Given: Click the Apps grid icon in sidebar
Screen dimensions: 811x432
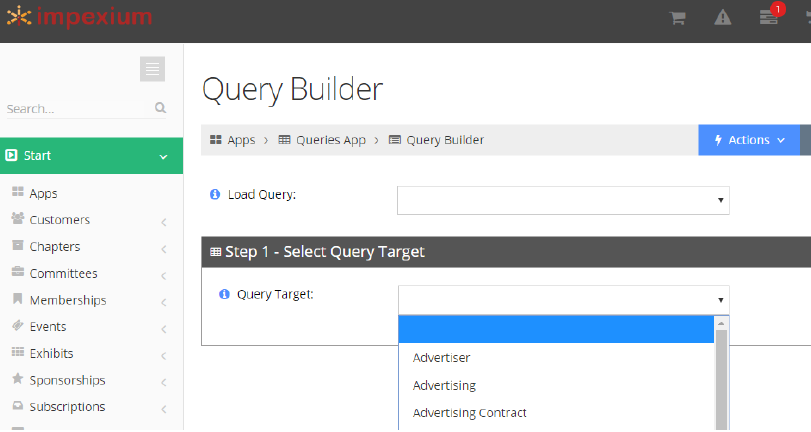Looking at the screenshot, I should [x=18, y=192].
